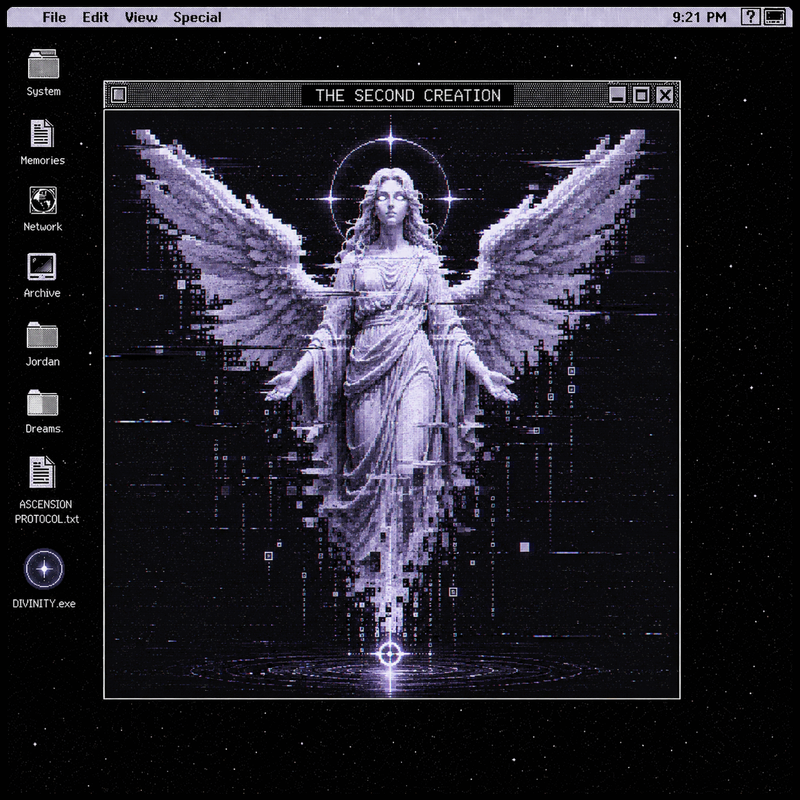
Task: Open the Dreams folder icon
Action: (x=43, y=403)
